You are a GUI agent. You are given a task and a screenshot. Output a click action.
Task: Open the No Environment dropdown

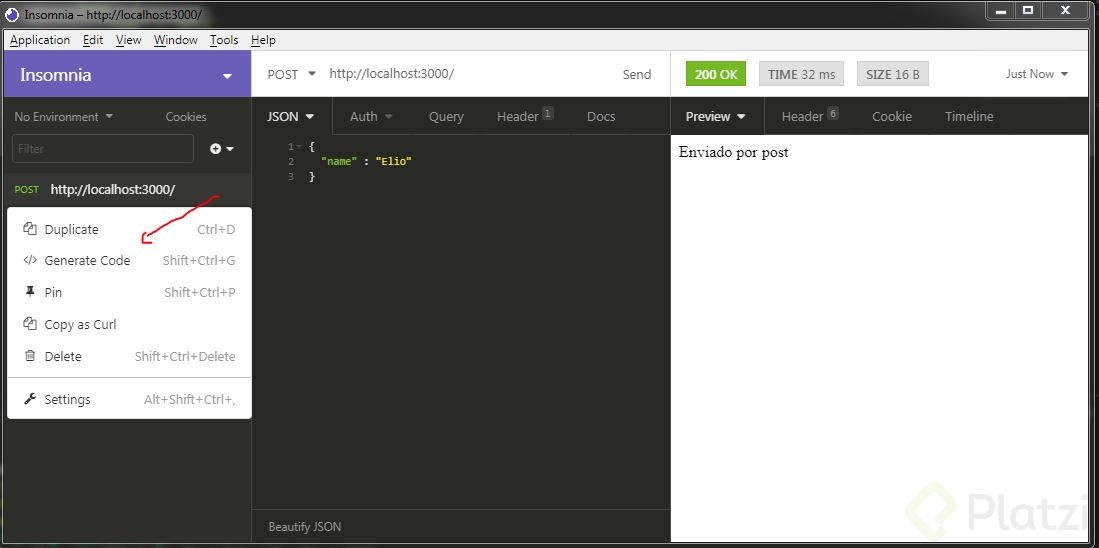click(63, 117)
